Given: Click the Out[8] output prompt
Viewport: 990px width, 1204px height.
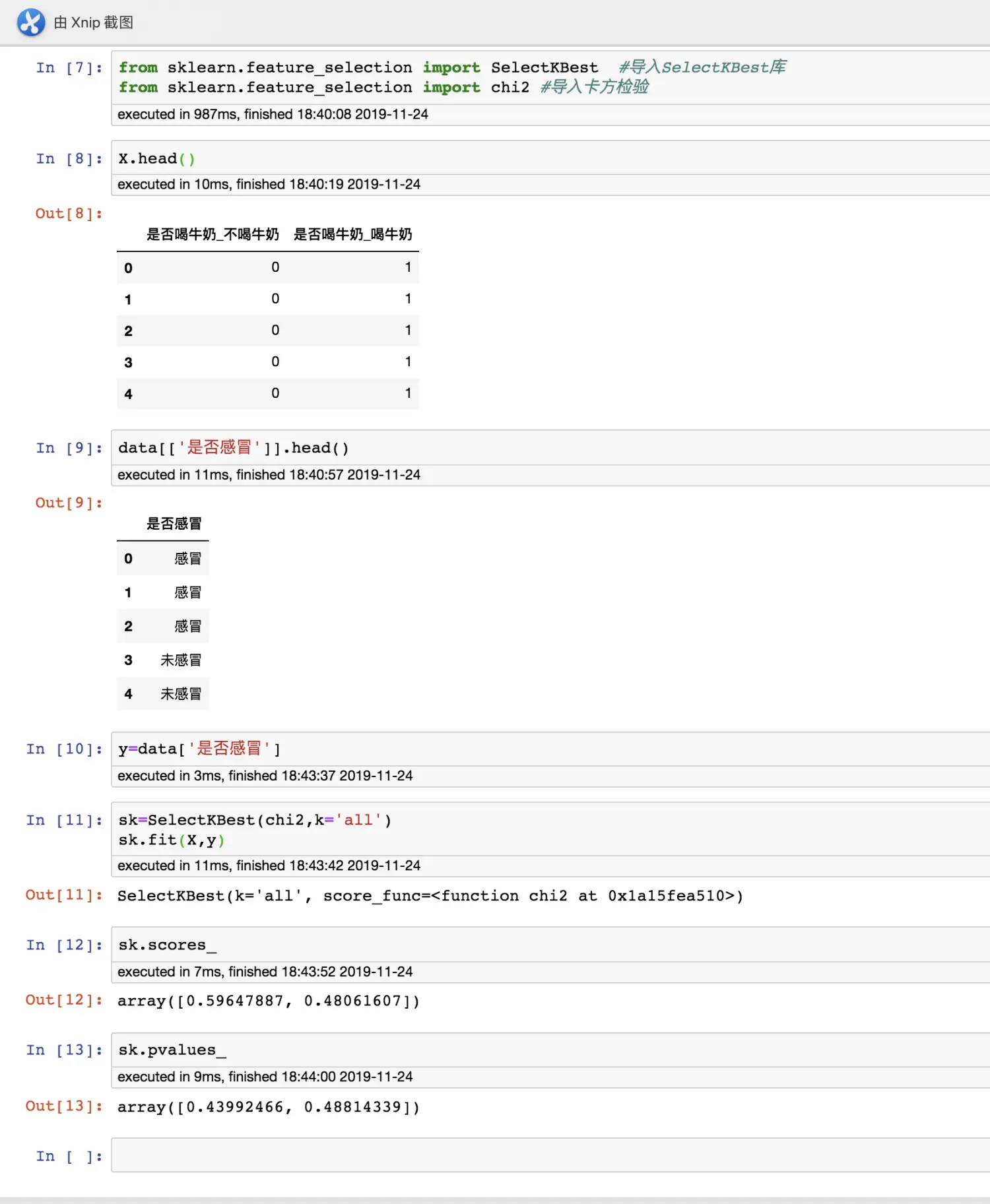Looking at the screenshot, I should [69, 214].
